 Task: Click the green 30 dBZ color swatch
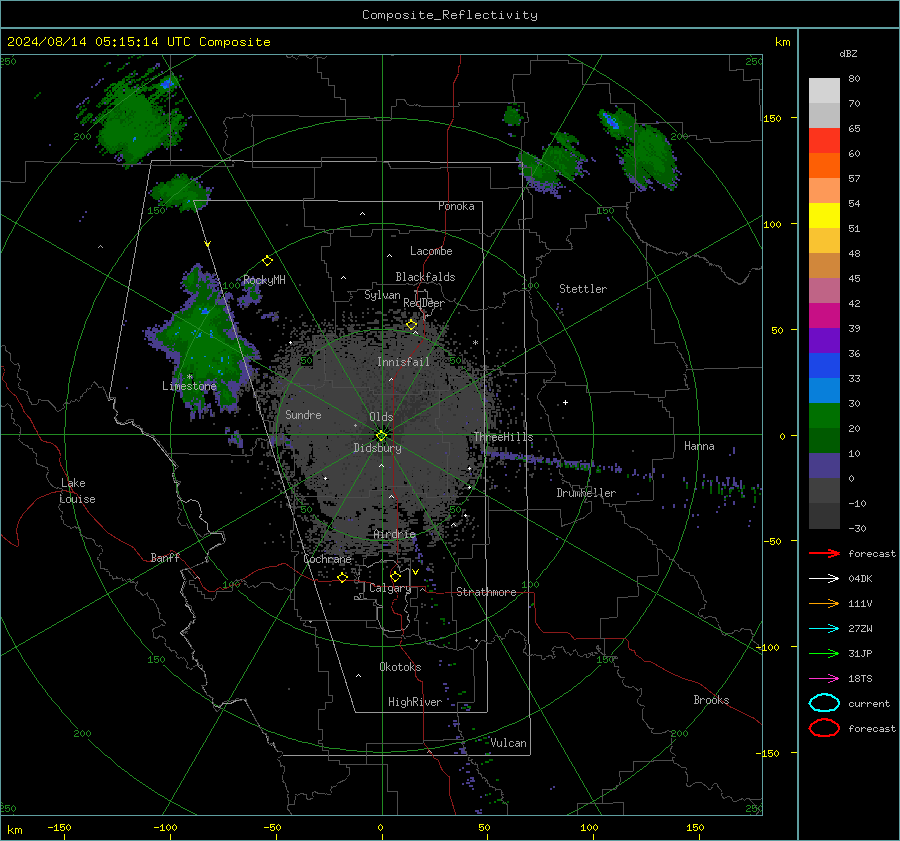click(x=824, y=415)
